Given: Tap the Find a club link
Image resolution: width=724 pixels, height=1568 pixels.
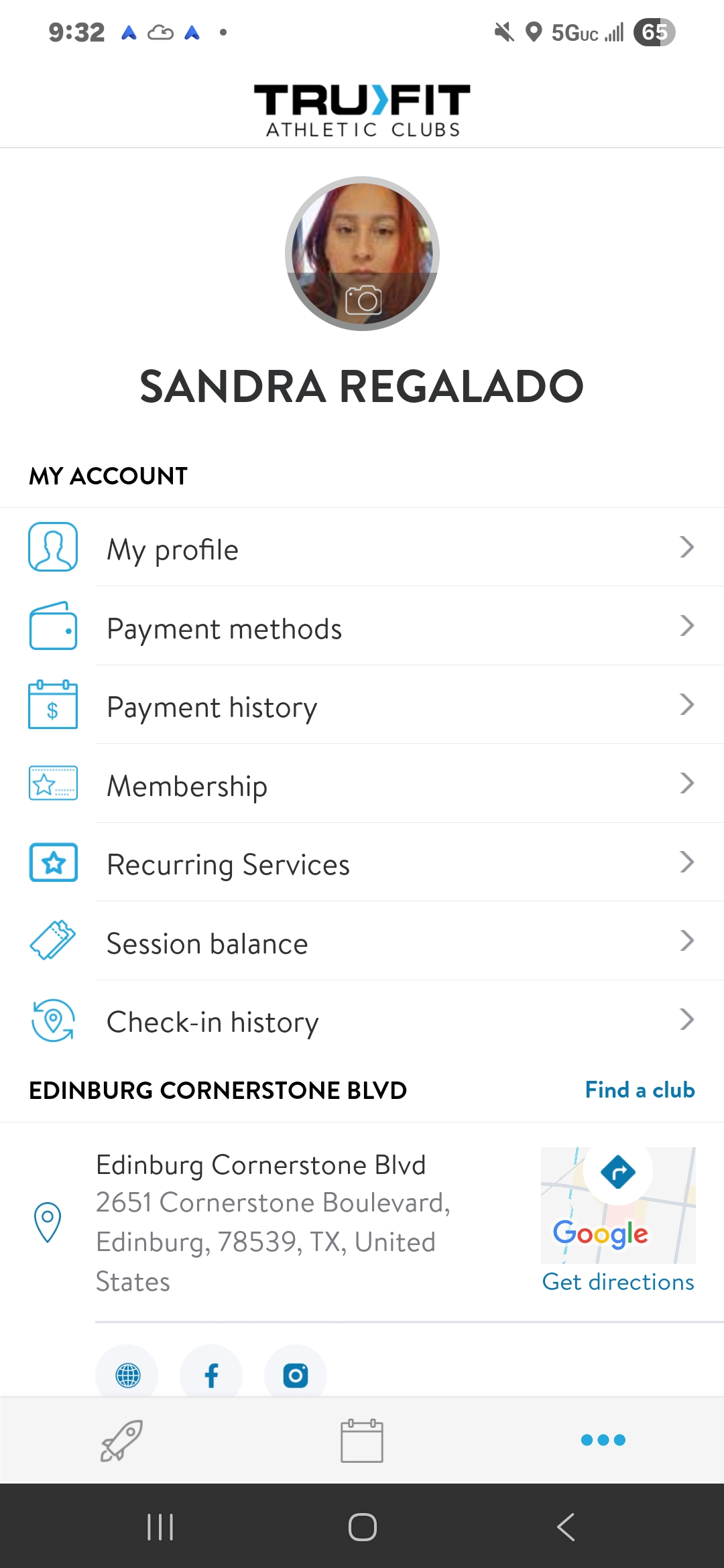Looking at the screenshot, I should click(x=640, y=1090).
